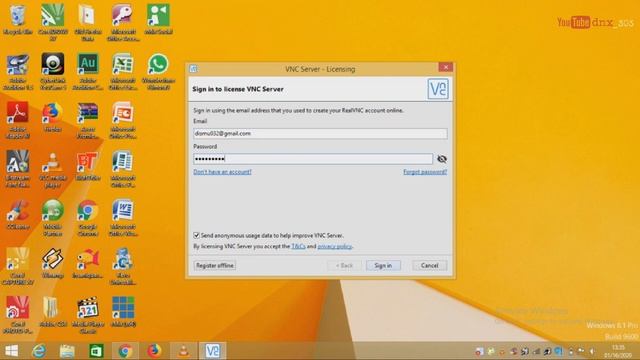Open the Microsoft Excel desktop shortcut

point(123,71)
